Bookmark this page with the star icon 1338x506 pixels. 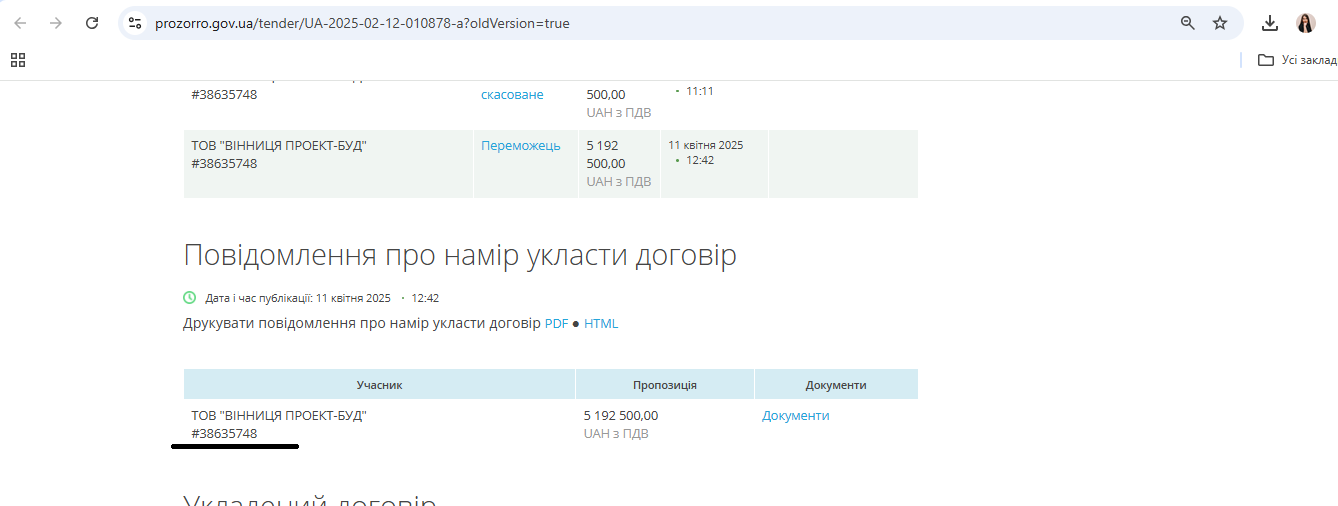click(1220, 23)
